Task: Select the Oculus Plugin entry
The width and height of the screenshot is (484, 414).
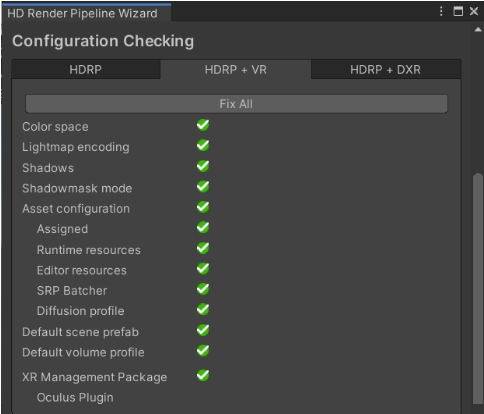Action: (75, 398)
